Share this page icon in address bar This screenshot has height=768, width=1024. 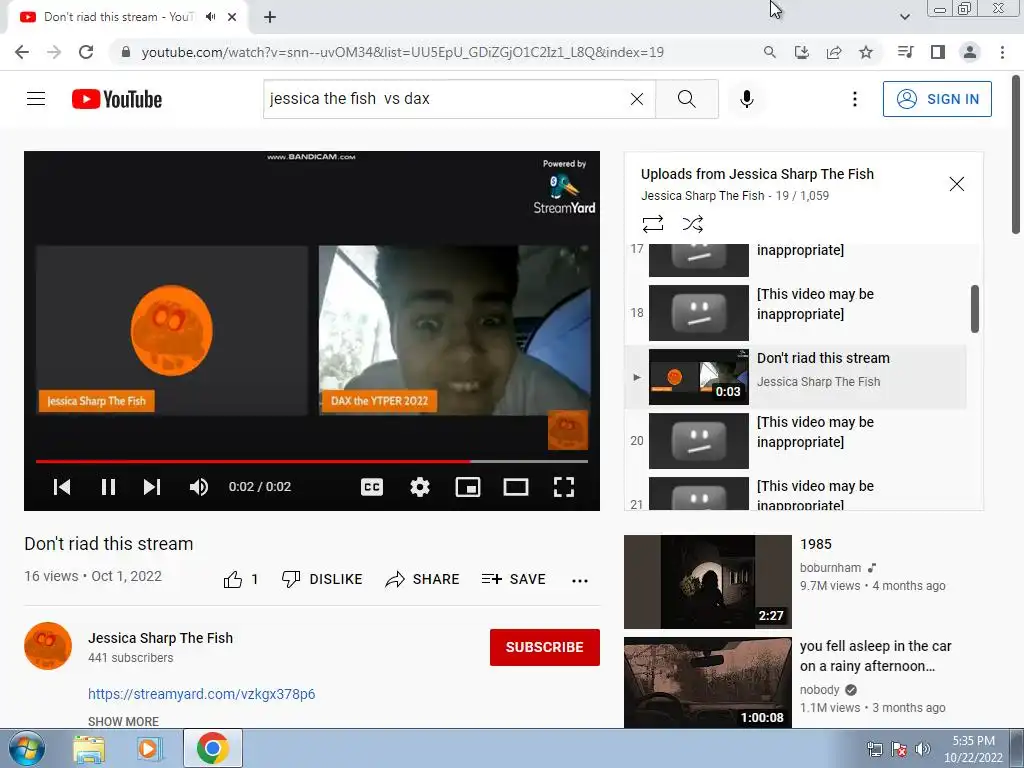(x=834, y=52)
